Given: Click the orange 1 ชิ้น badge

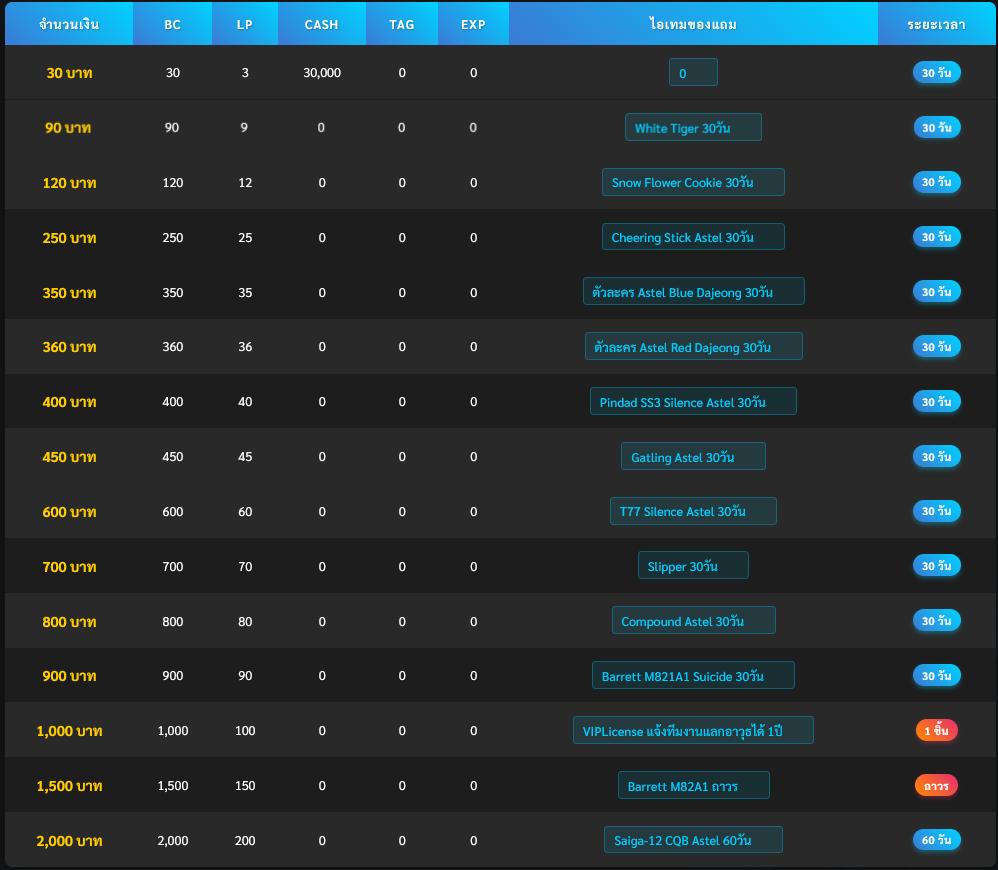Looking at the screenshot, I should click(x=936, y=731).
